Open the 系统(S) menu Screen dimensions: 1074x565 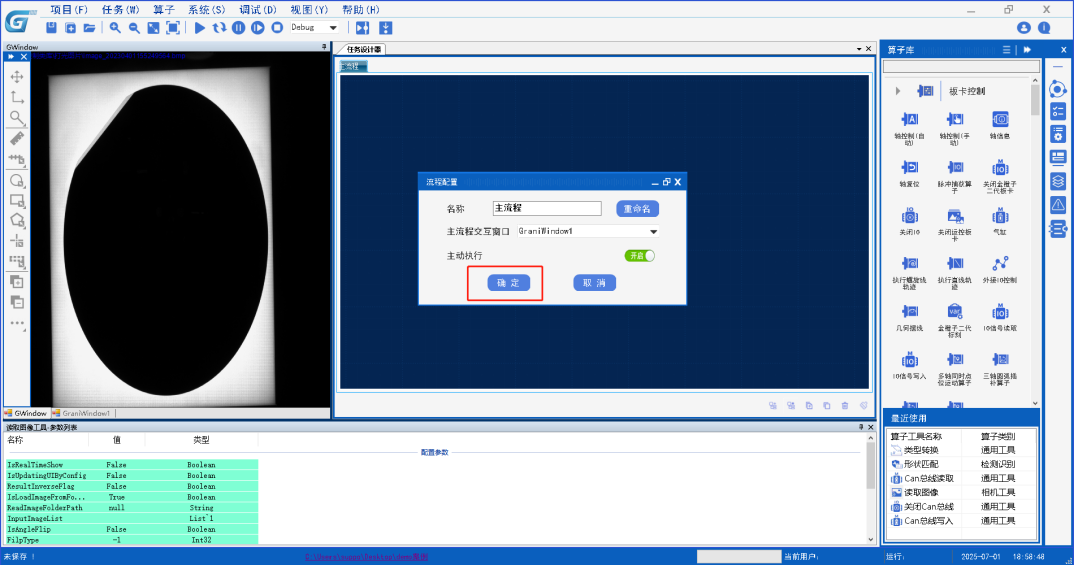(207, 10)
